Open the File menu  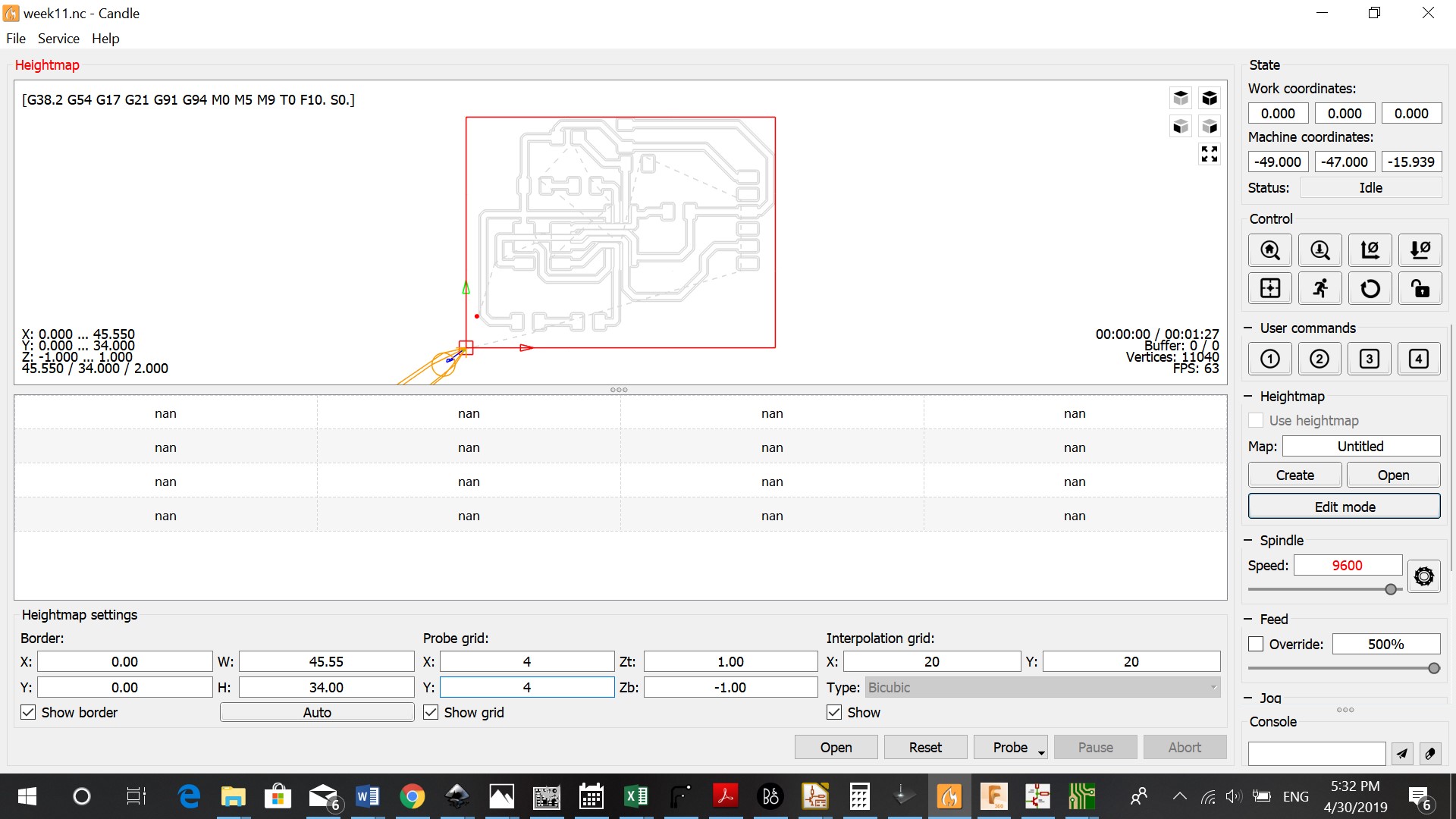click(16, 39)
